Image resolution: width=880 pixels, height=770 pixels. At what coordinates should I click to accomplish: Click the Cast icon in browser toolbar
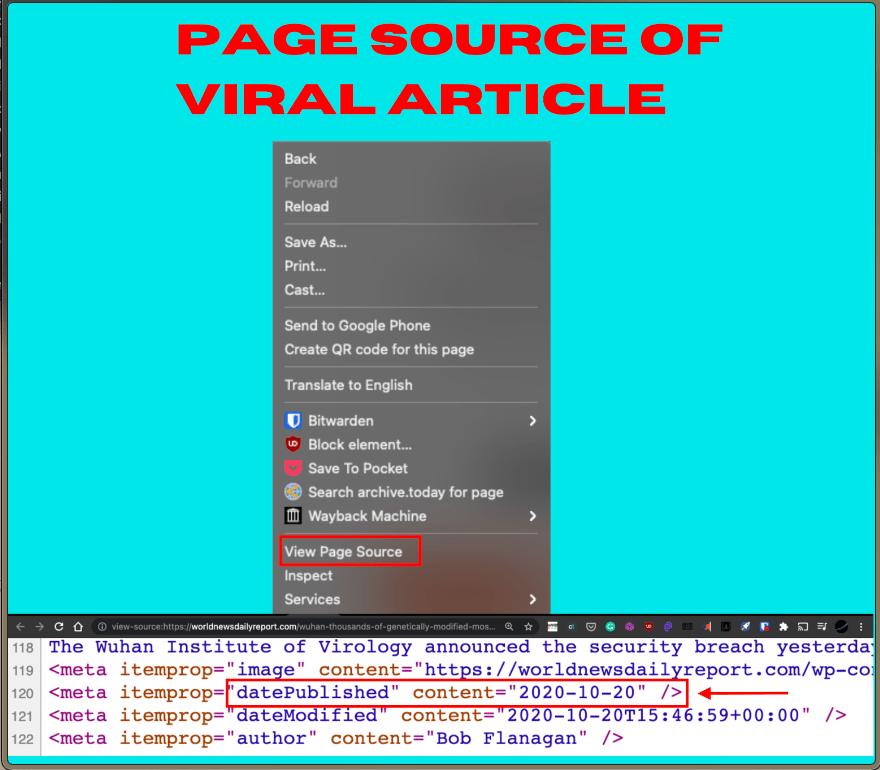pyautogui.click(x=803, y=626)
